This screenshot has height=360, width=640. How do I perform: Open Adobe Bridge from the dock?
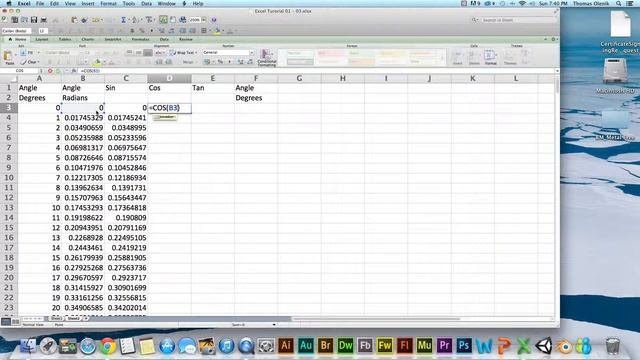pyautogui.click(x=325, y=346)
